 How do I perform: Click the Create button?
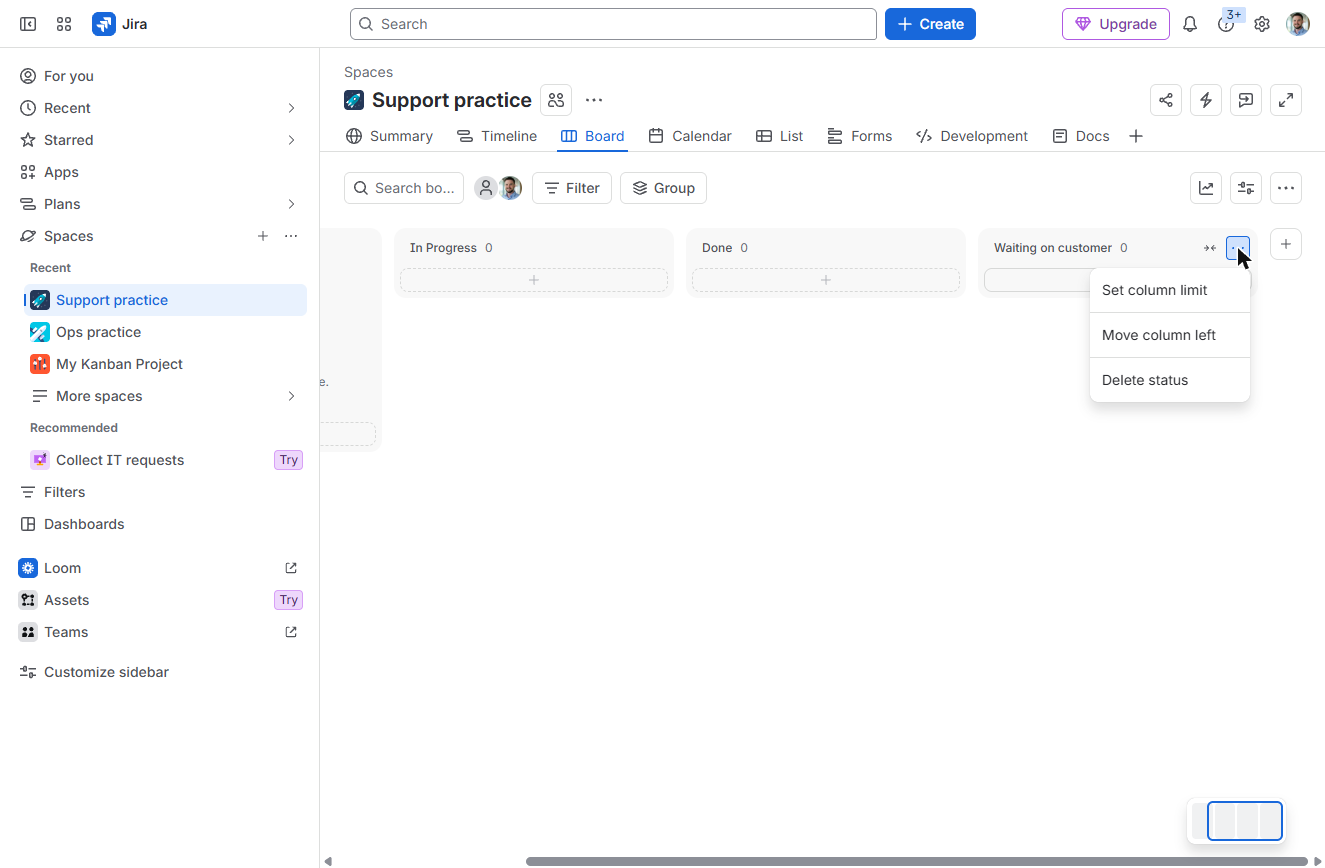click(930, 24)
